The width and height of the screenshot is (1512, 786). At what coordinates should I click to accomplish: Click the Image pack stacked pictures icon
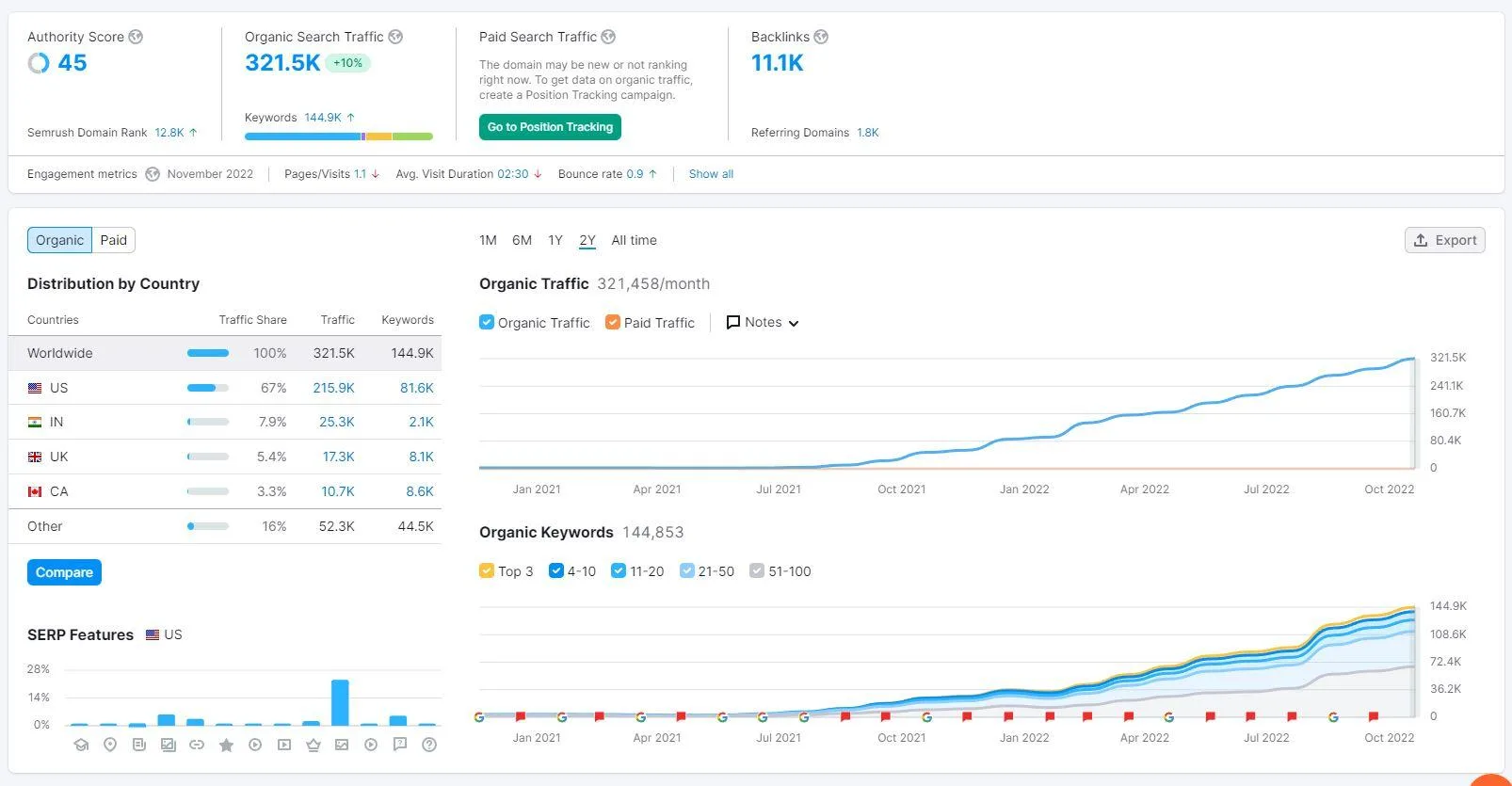point(169,745)
